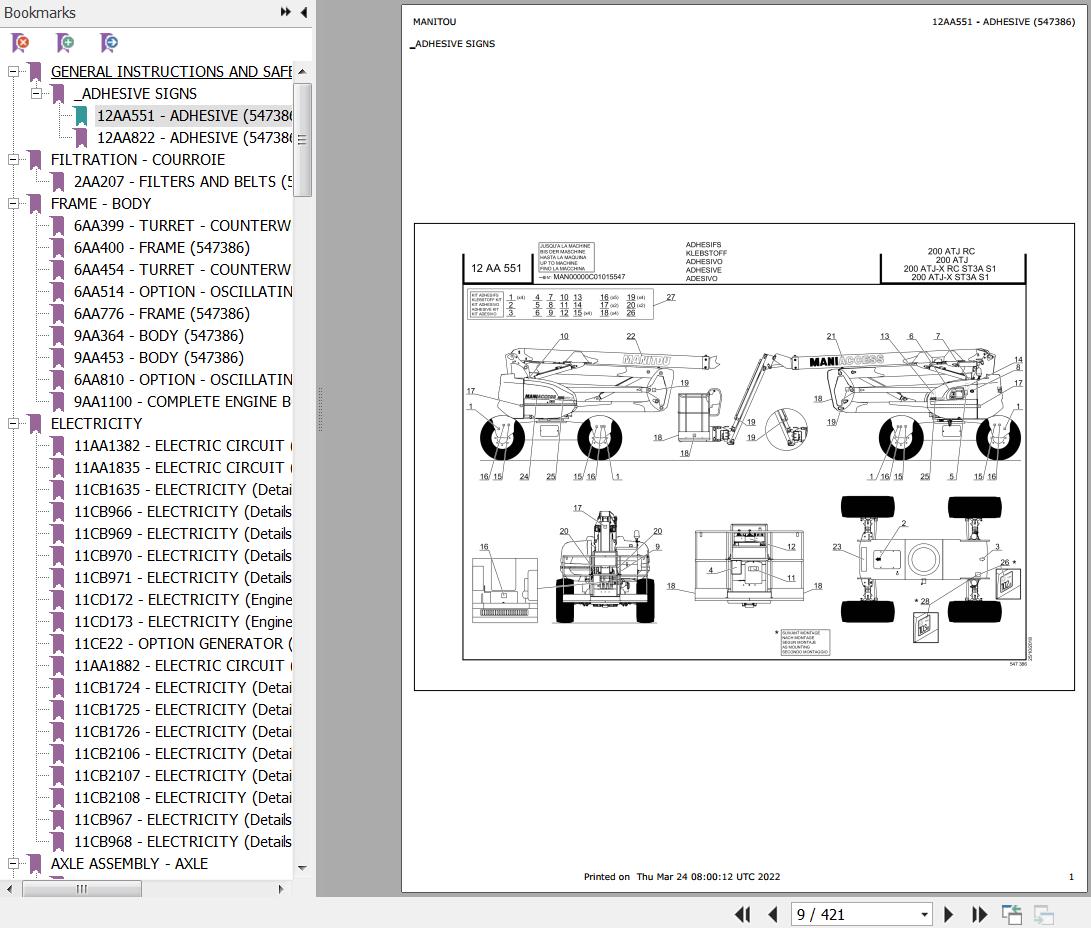This screenshot has height=928, width=1091.
Task: Open the ELECTRICITY bookmark
Action: click(x=96, y=424)
